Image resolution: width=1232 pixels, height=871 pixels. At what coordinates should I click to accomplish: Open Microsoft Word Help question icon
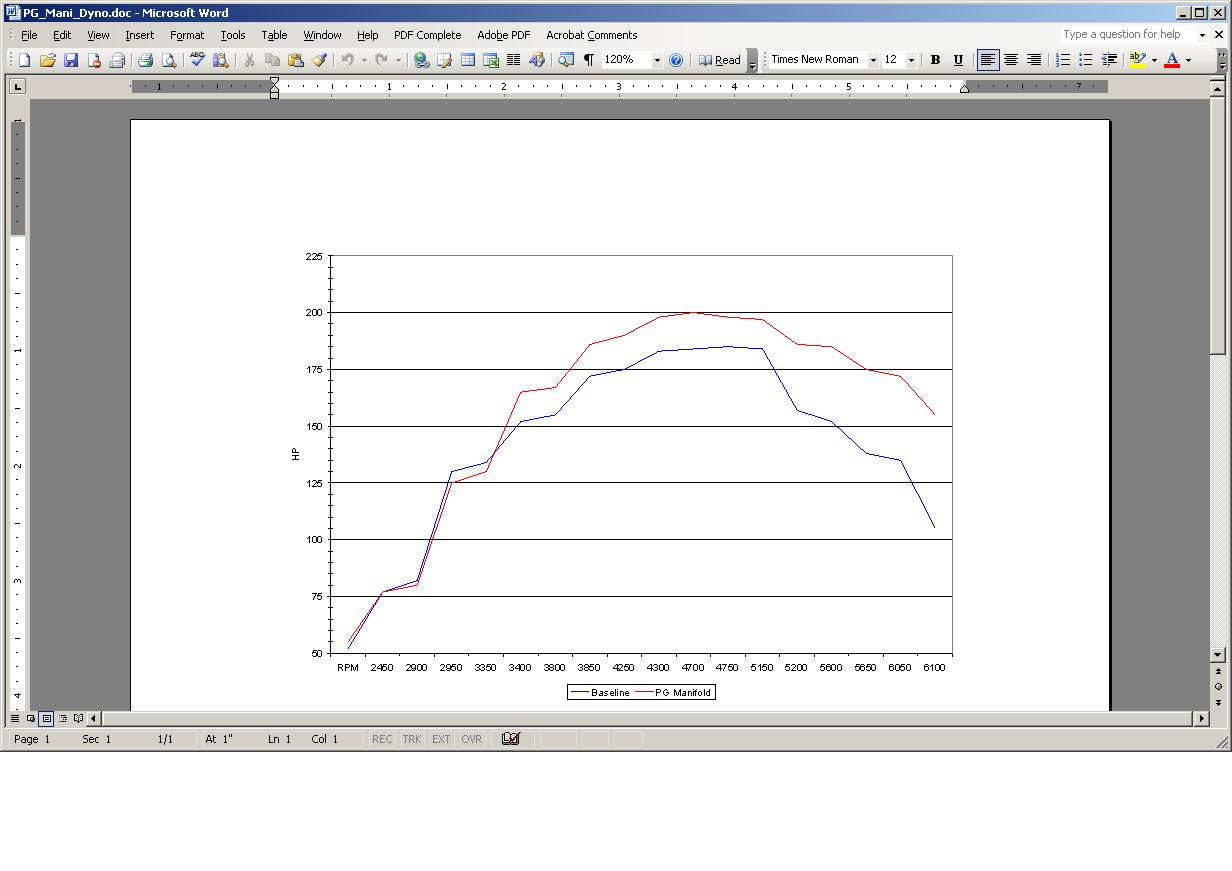pyautogui.click(x=676, y=60)
